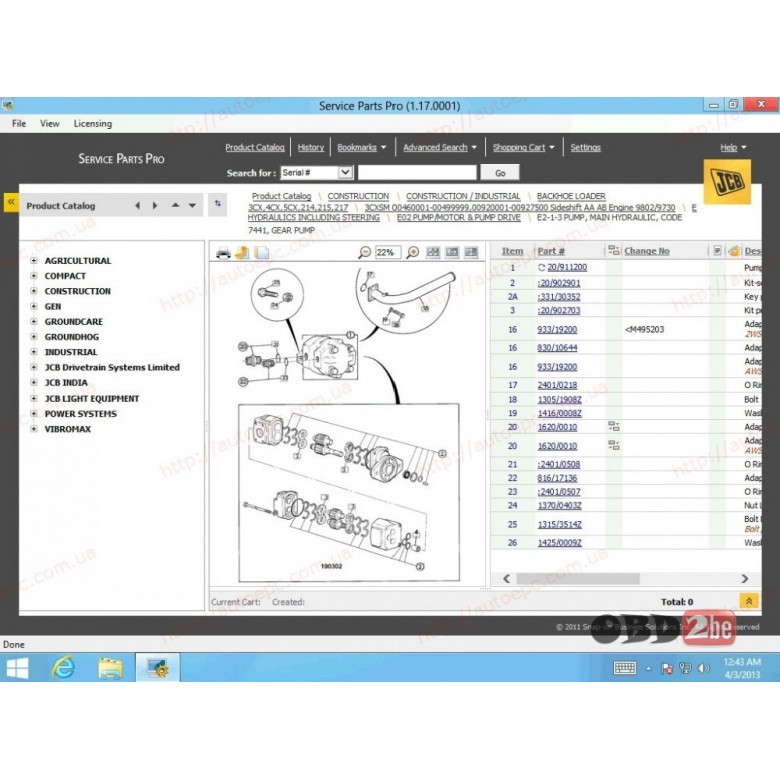
Task: Click first view-fit icon after zoom
Action: pos(433,252)
